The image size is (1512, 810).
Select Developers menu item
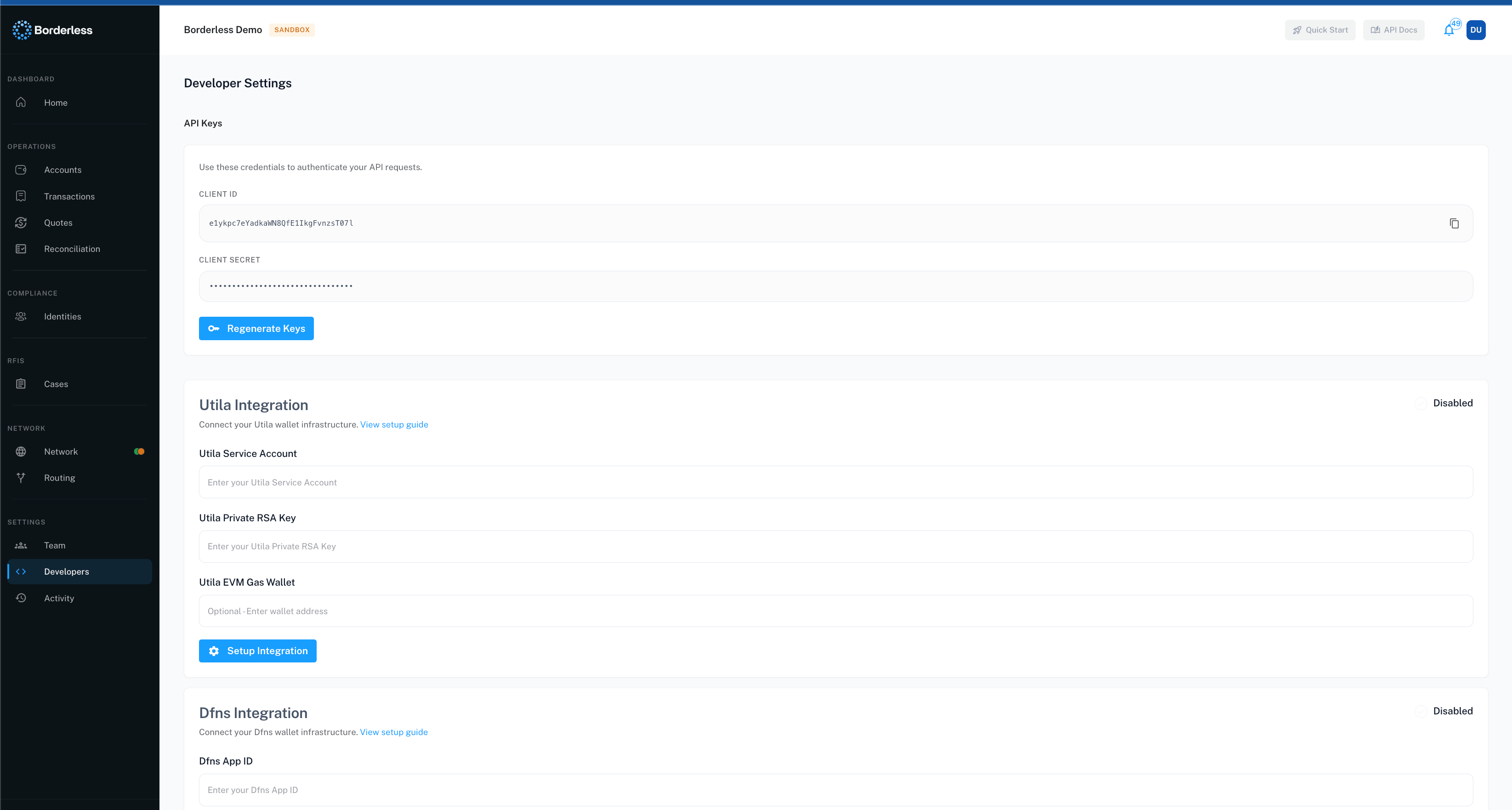[x=79, y=572]
